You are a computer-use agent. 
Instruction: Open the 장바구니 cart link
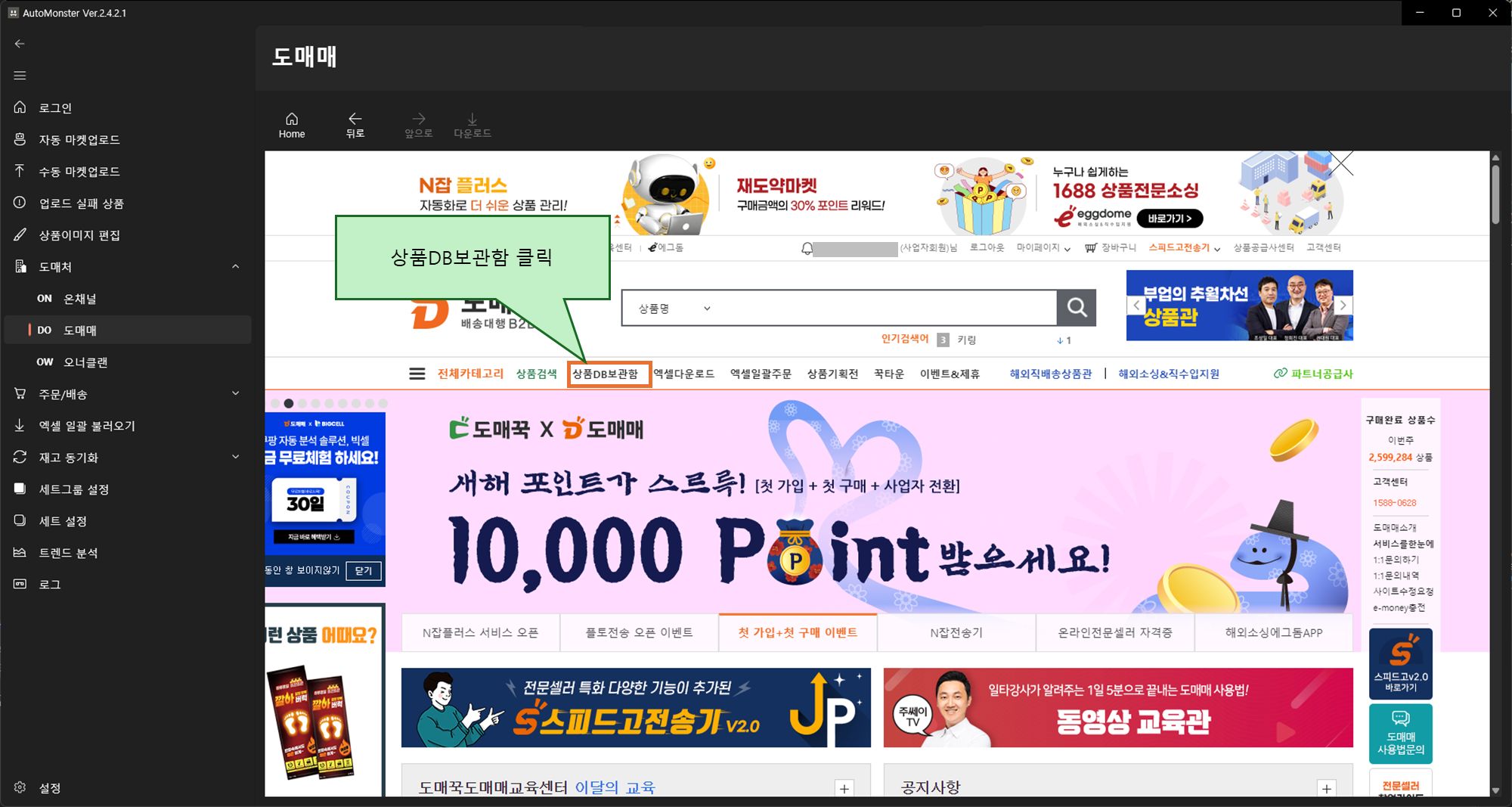[x=1111, y=248]
